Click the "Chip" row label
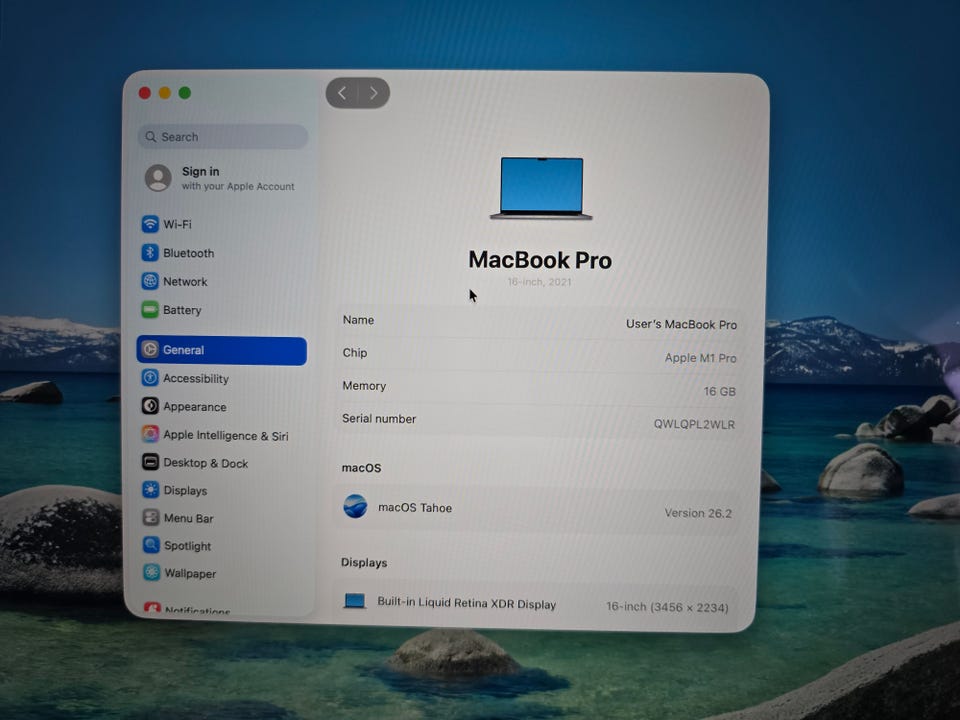Viewport: 960px width, 720px height. pyautogui.click(x=355, y=353)
